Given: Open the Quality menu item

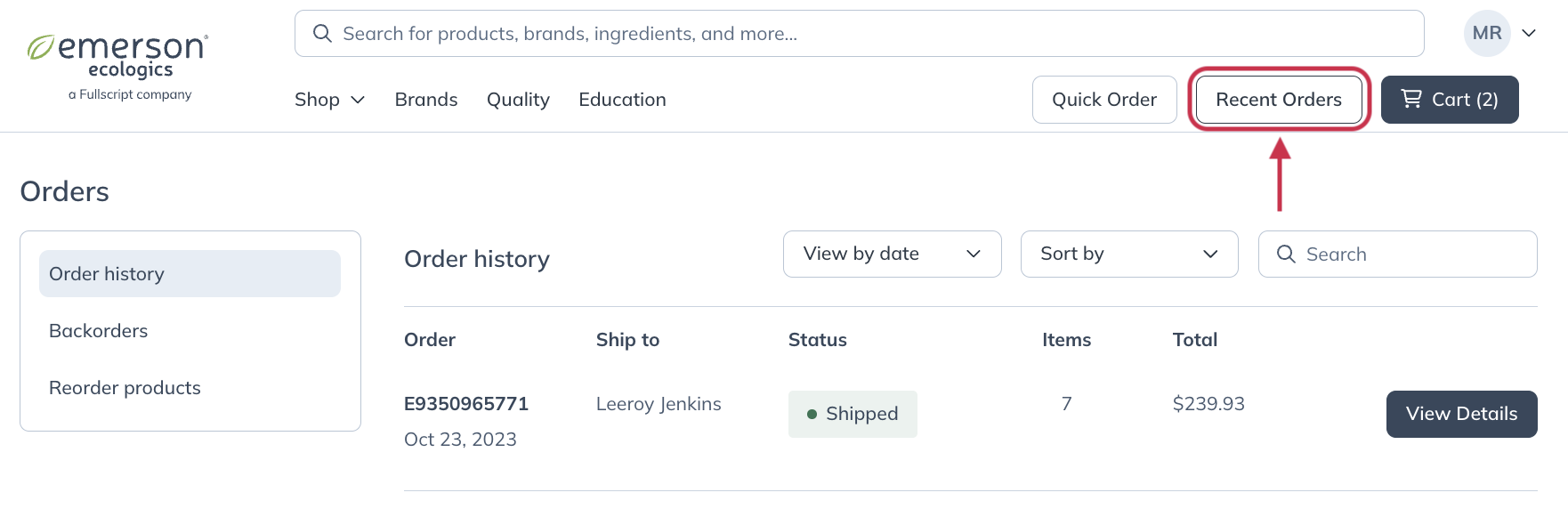Looking at the screenshot, I should coord(518,100).
